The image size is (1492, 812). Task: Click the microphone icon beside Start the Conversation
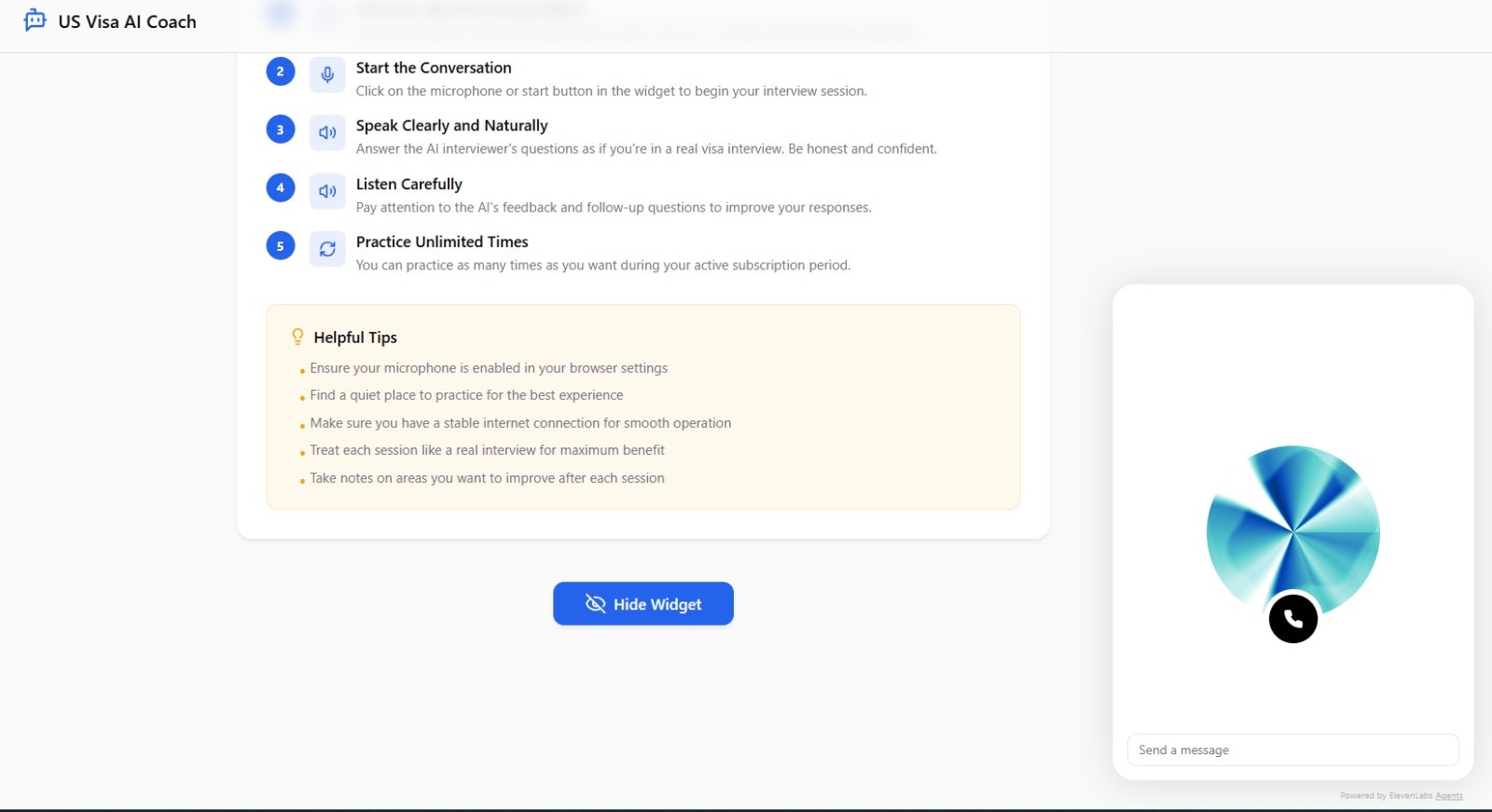327,75
